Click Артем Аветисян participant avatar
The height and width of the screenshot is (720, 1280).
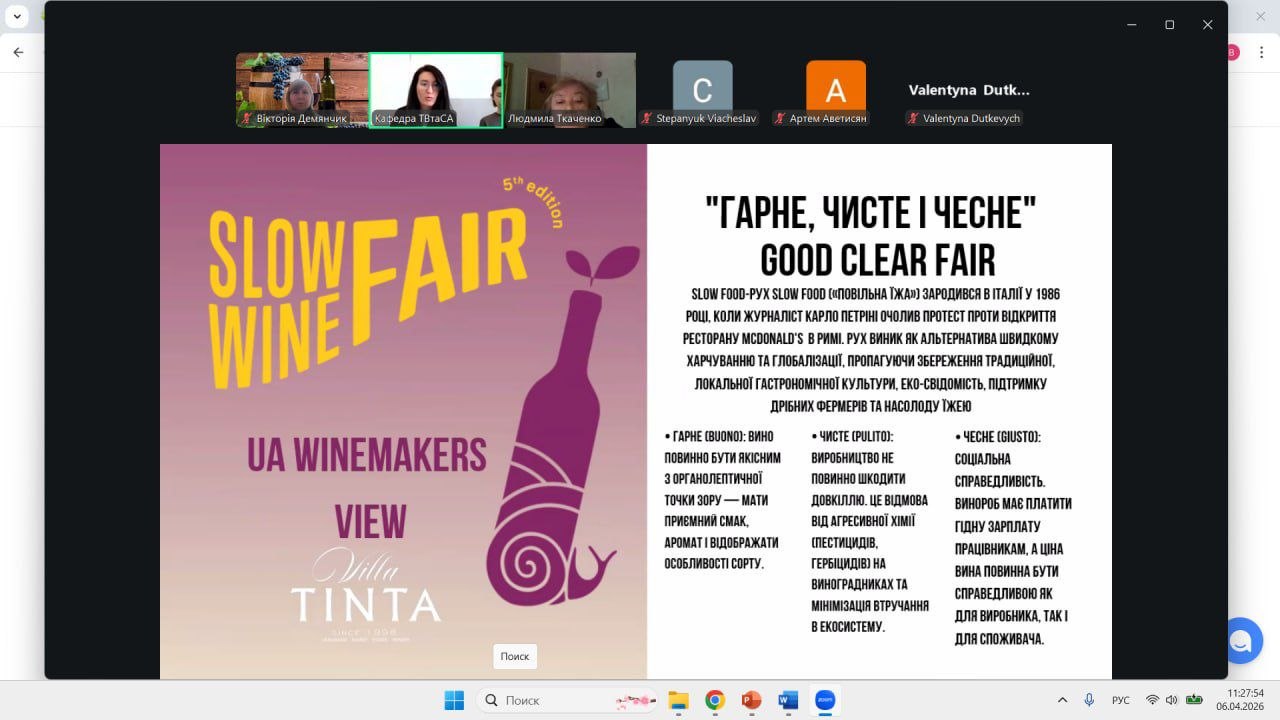835,88
